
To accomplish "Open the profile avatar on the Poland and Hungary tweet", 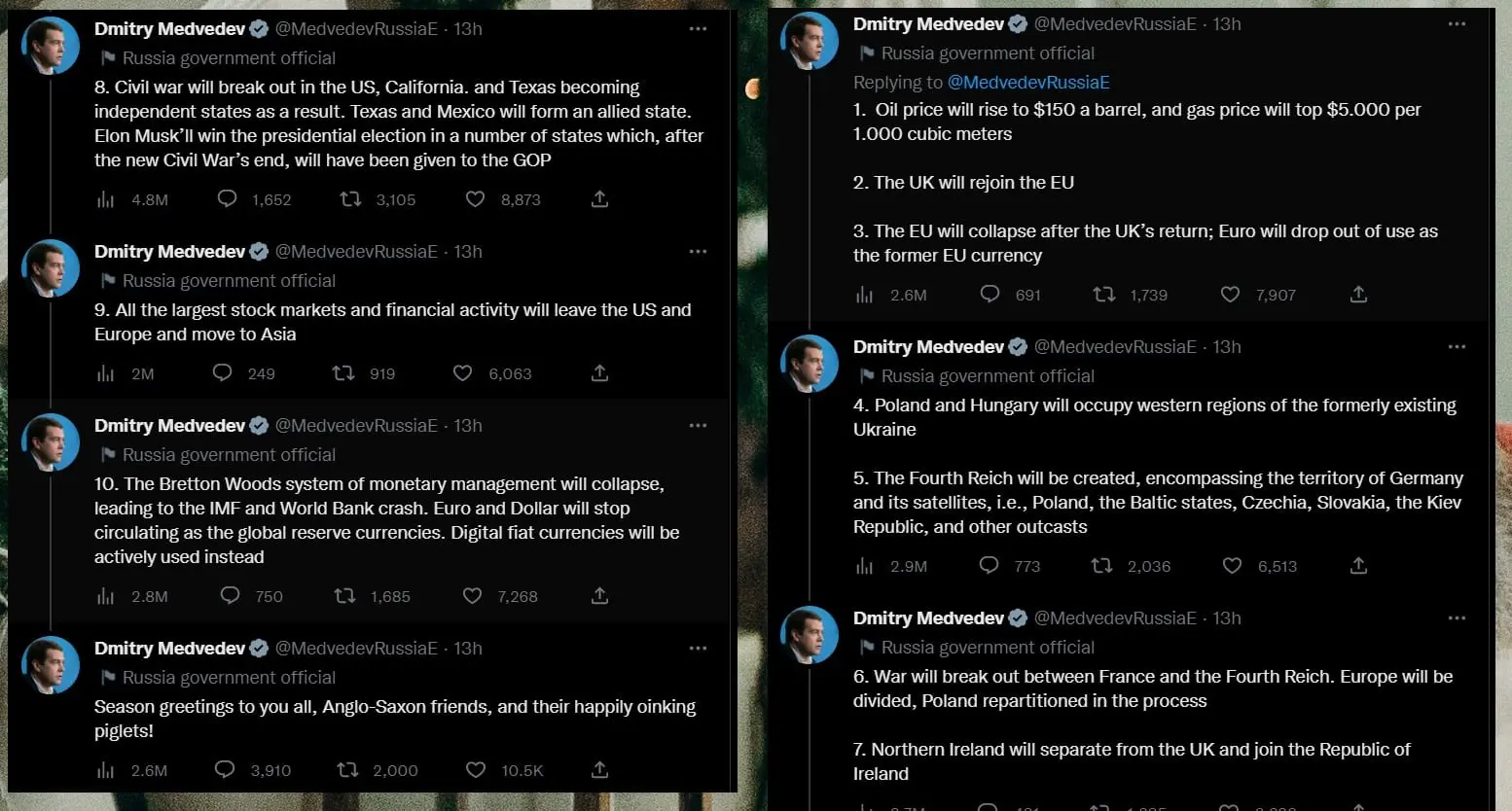I will click(x=810, y=364).
